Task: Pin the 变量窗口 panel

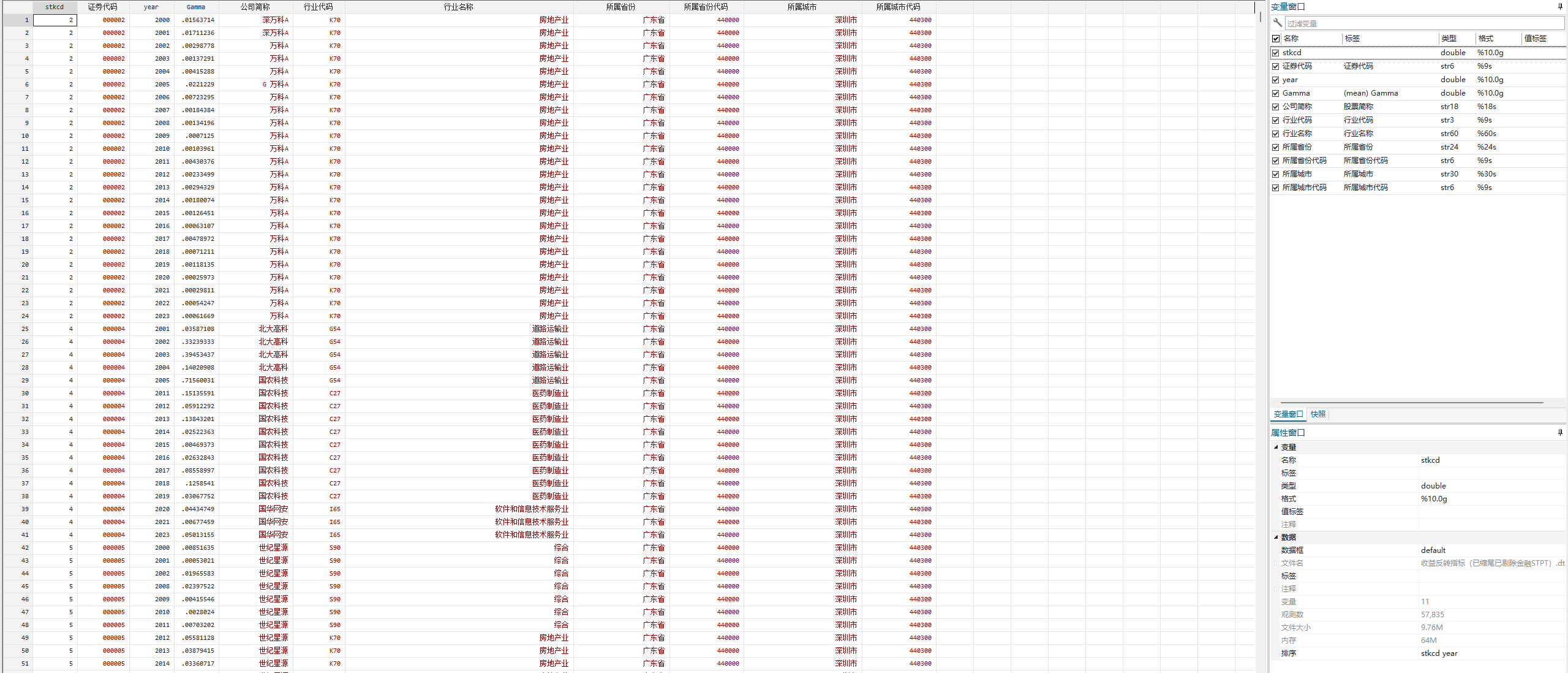Action: click(1560, 7)
